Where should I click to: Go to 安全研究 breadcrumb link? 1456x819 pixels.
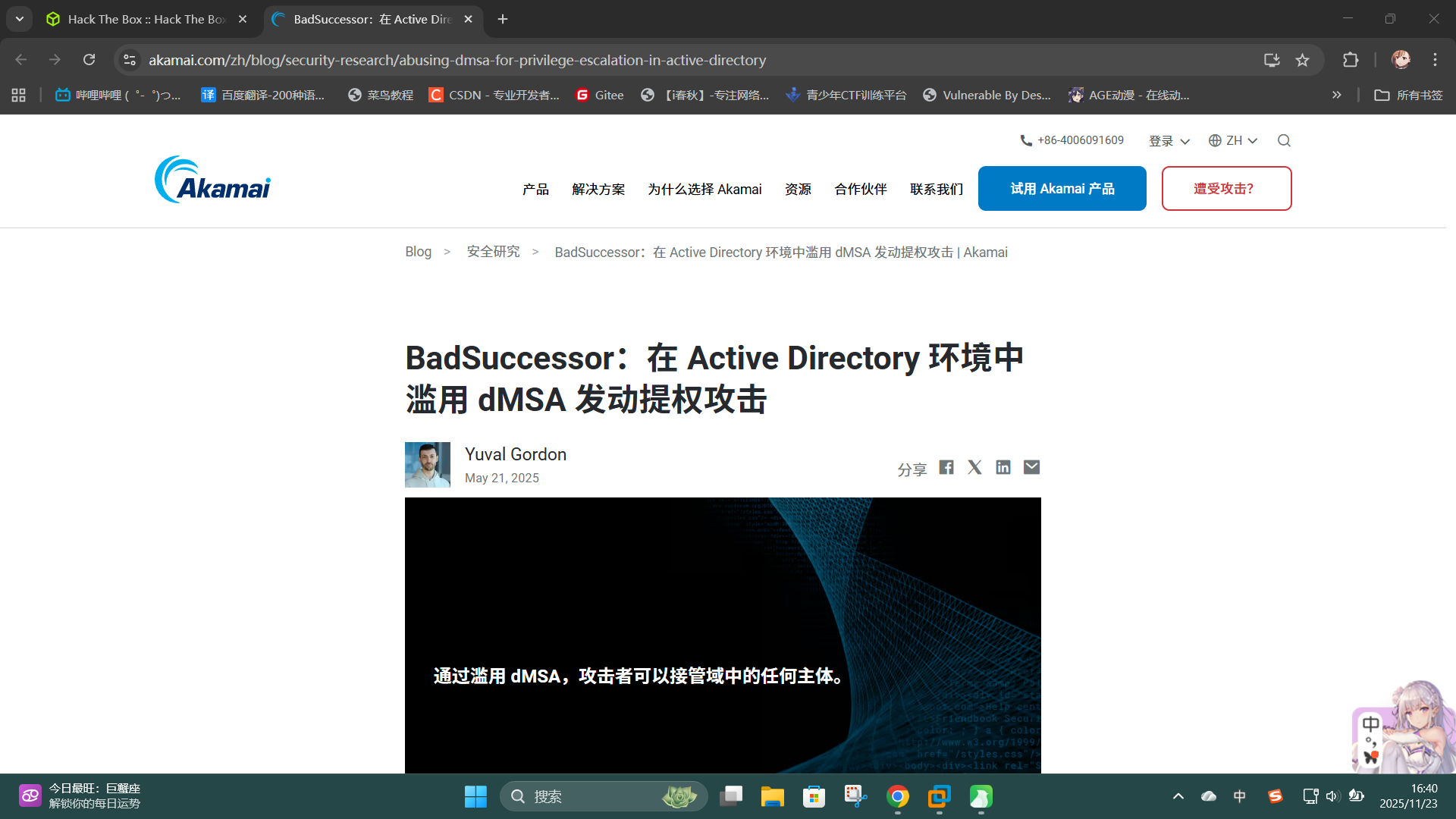[x=493, y=252]
